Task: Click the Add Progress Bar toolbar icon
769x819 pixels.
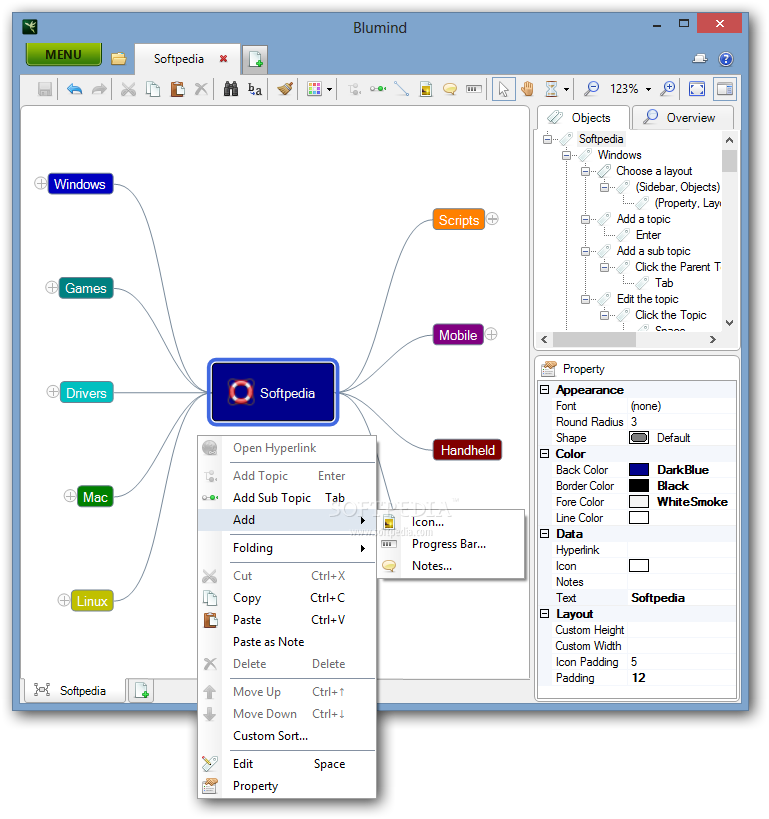Action: [474, 89]
